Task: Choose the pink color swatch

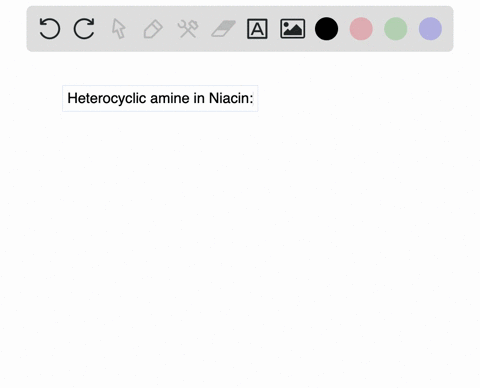Action: pos(361,29)
